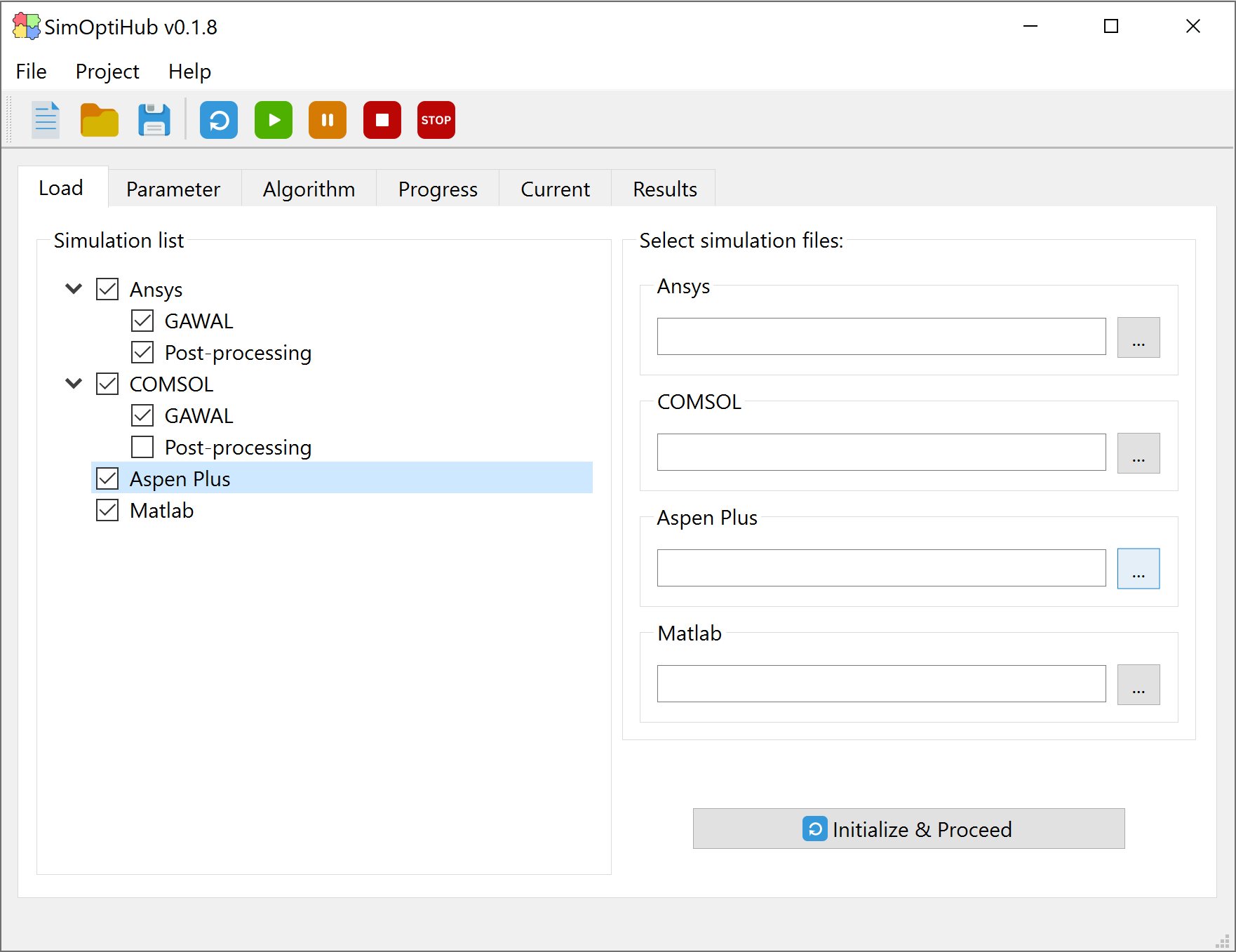
Task: Uncheck GAWAL under Ansys
Action: [142, 321]
